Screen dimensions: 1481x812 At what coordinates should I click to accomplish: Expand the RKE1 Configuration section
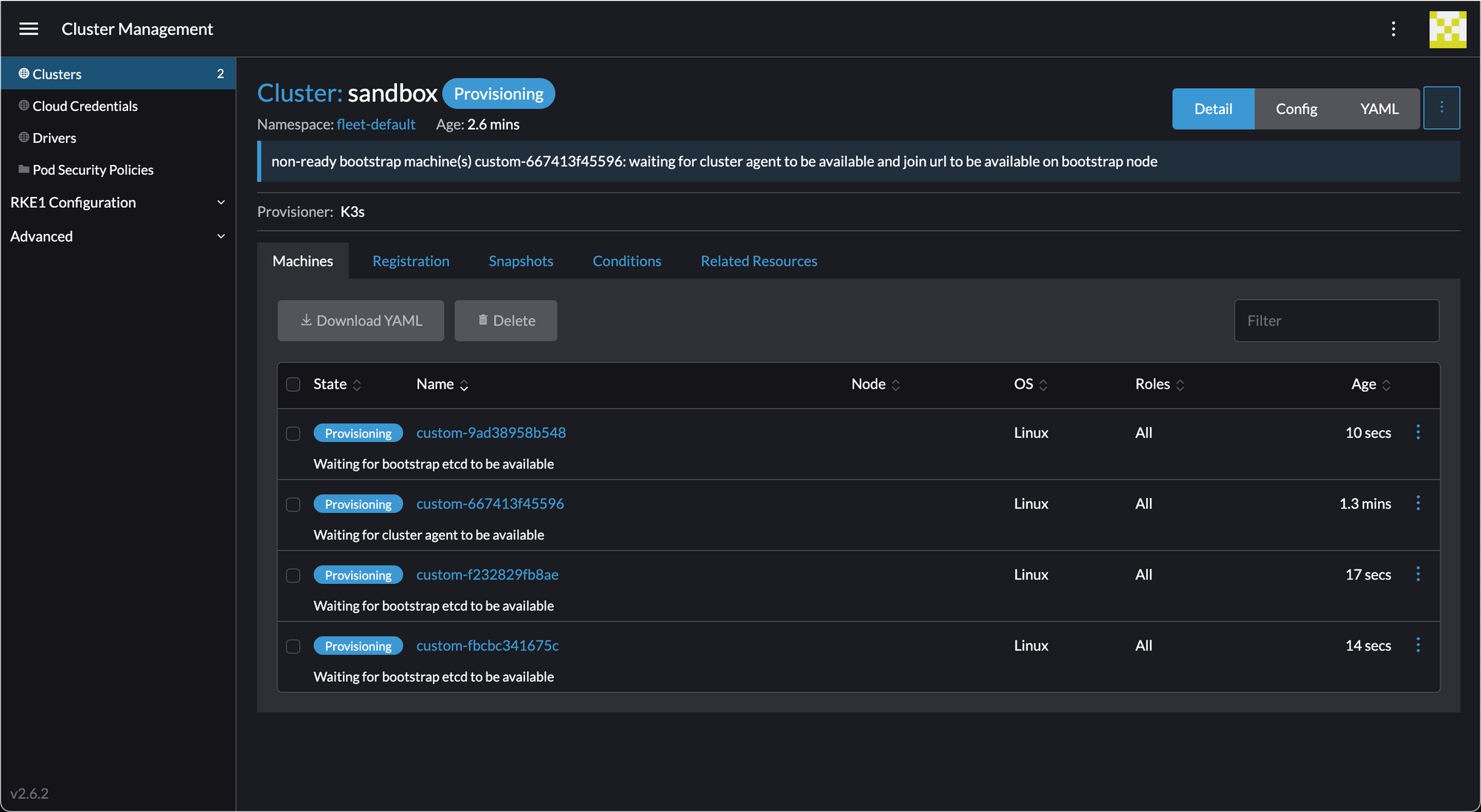[118, 202]
